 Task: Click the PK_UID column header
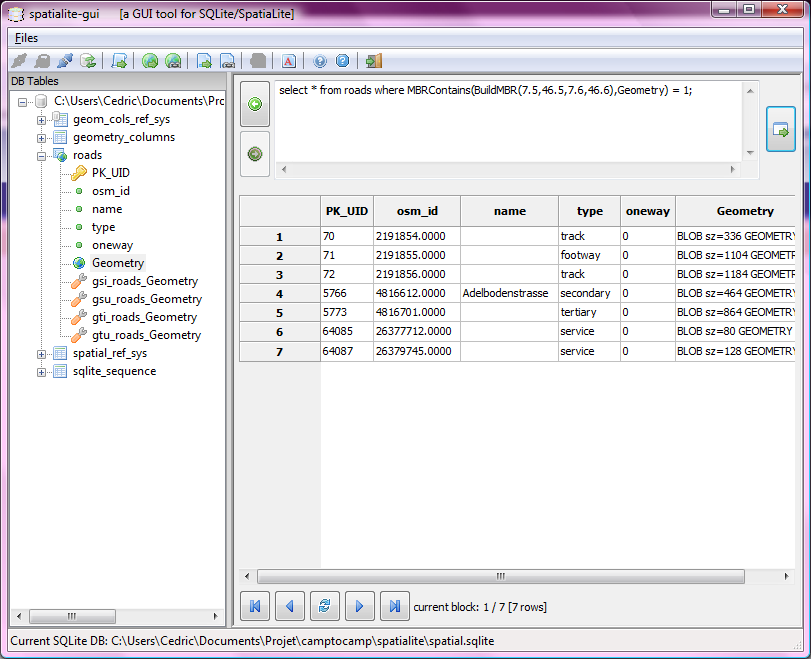pyautogui.click(x=347, y=211)
